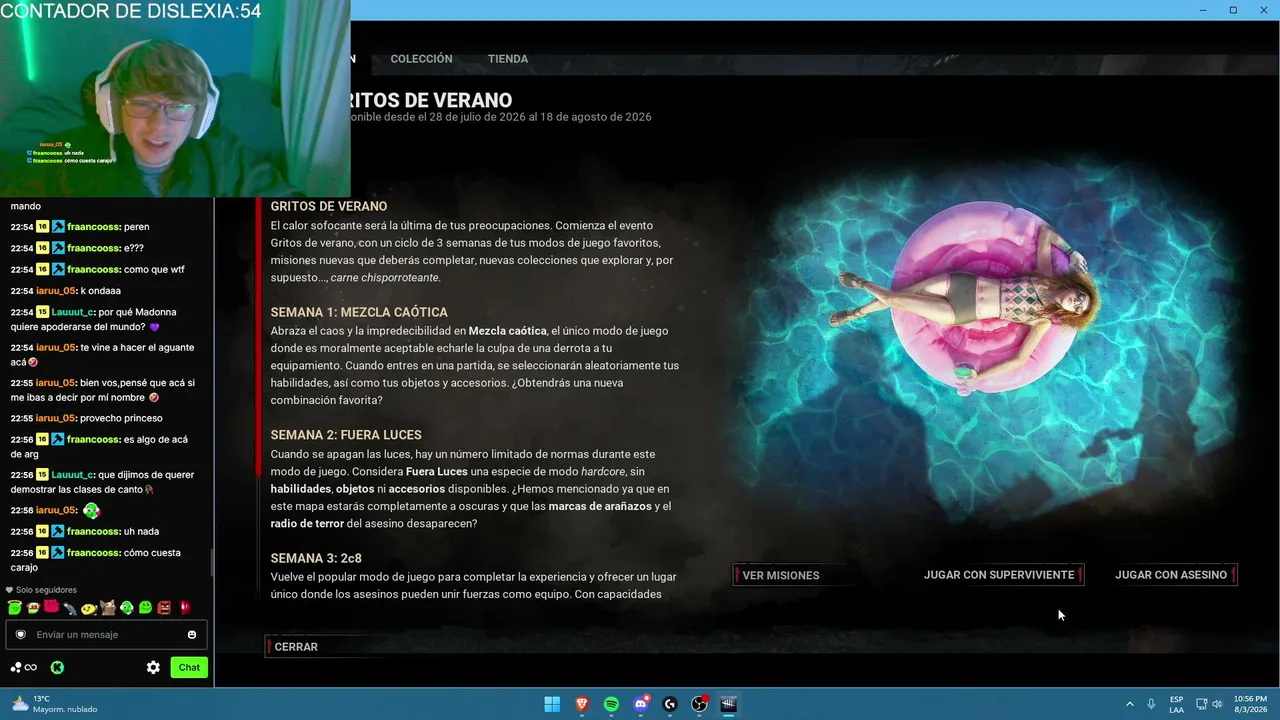
Task: Click the 'como que wtf' chat message
Action: click(154, 270)
